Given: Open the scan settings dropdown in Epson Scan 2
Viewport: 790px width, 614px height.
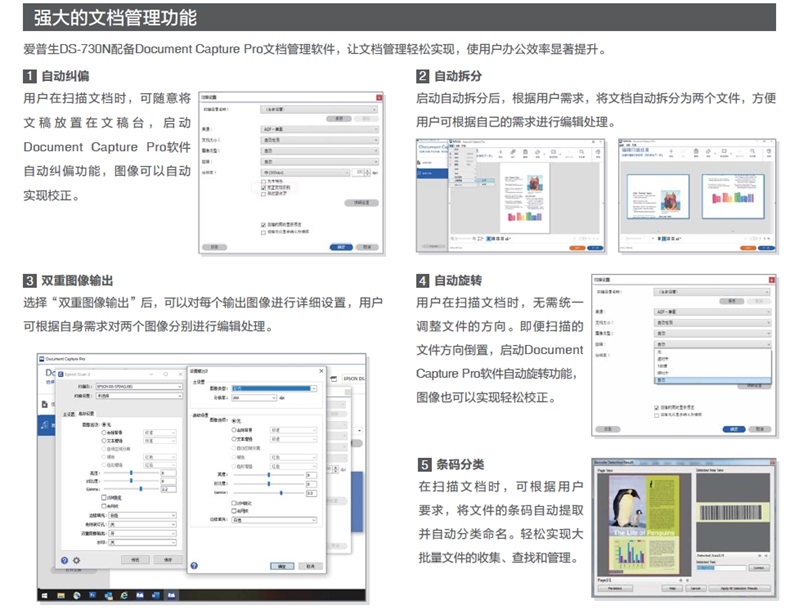Looking at the screenshot, I should pyautogui.click(x=139, y=396).
